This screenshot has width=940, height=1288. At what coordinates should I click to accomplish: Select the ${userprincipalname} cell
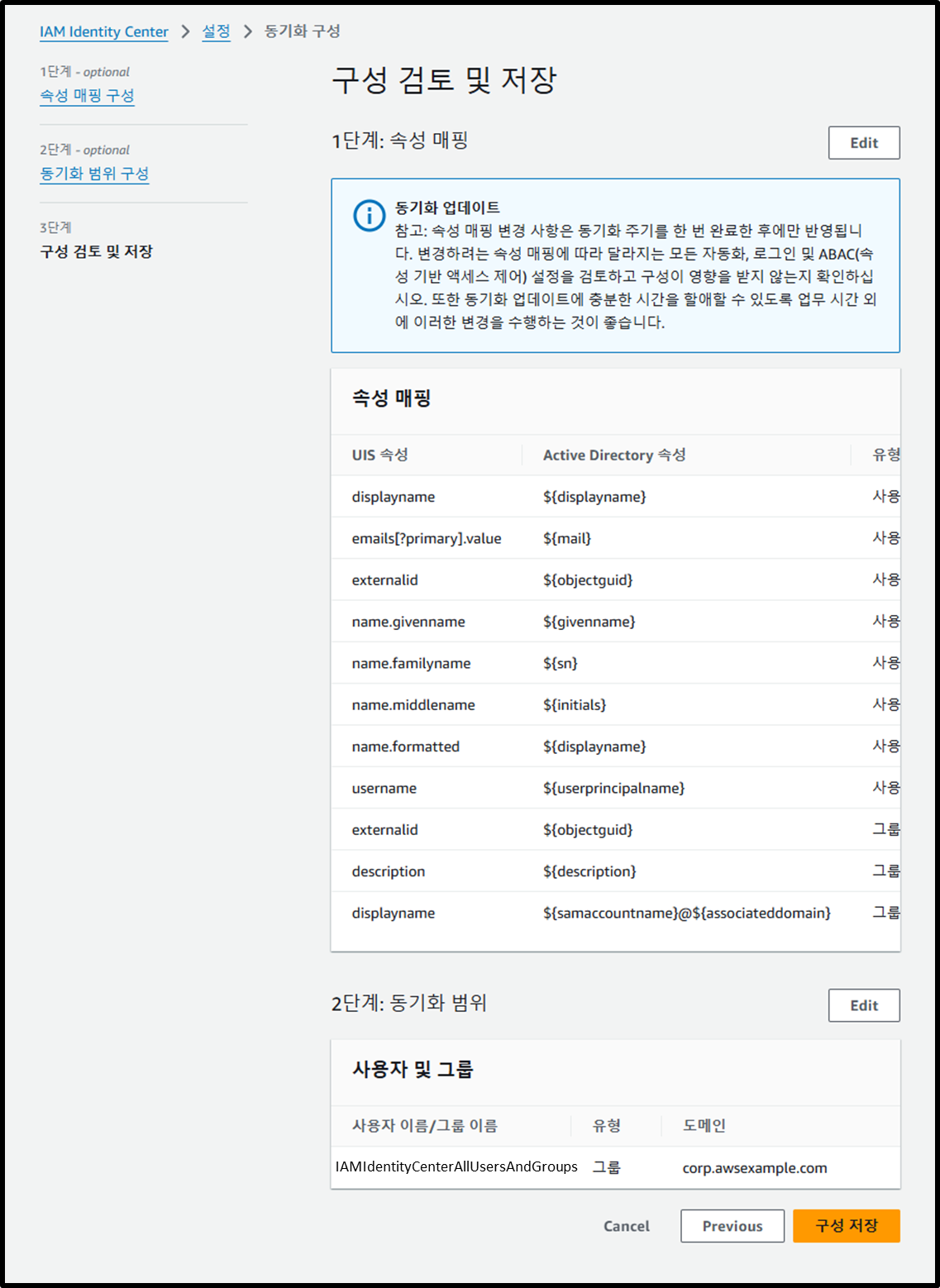coord(614,789)
